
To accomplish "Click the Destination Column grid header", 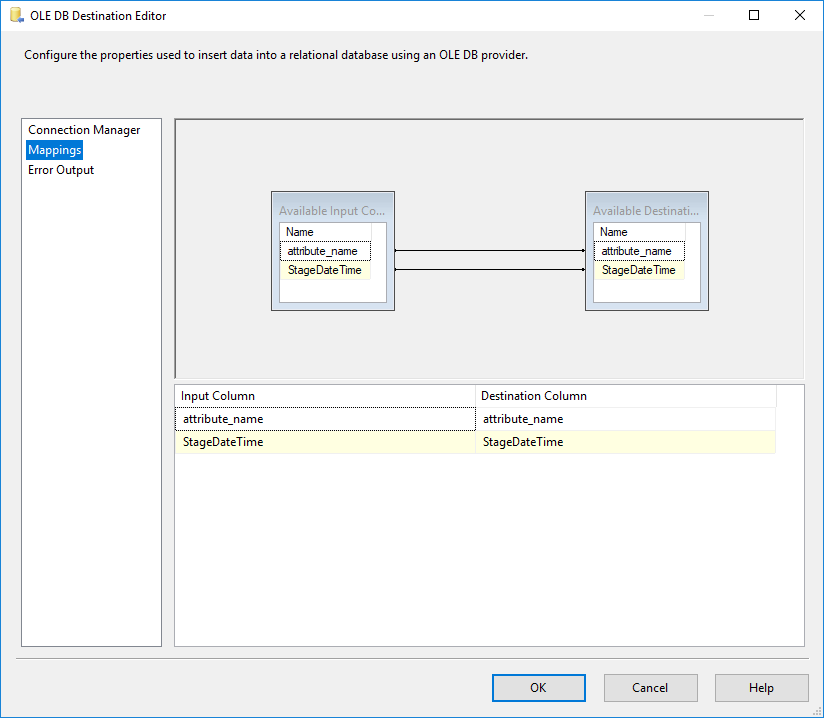I will click(x=625, y=396).
